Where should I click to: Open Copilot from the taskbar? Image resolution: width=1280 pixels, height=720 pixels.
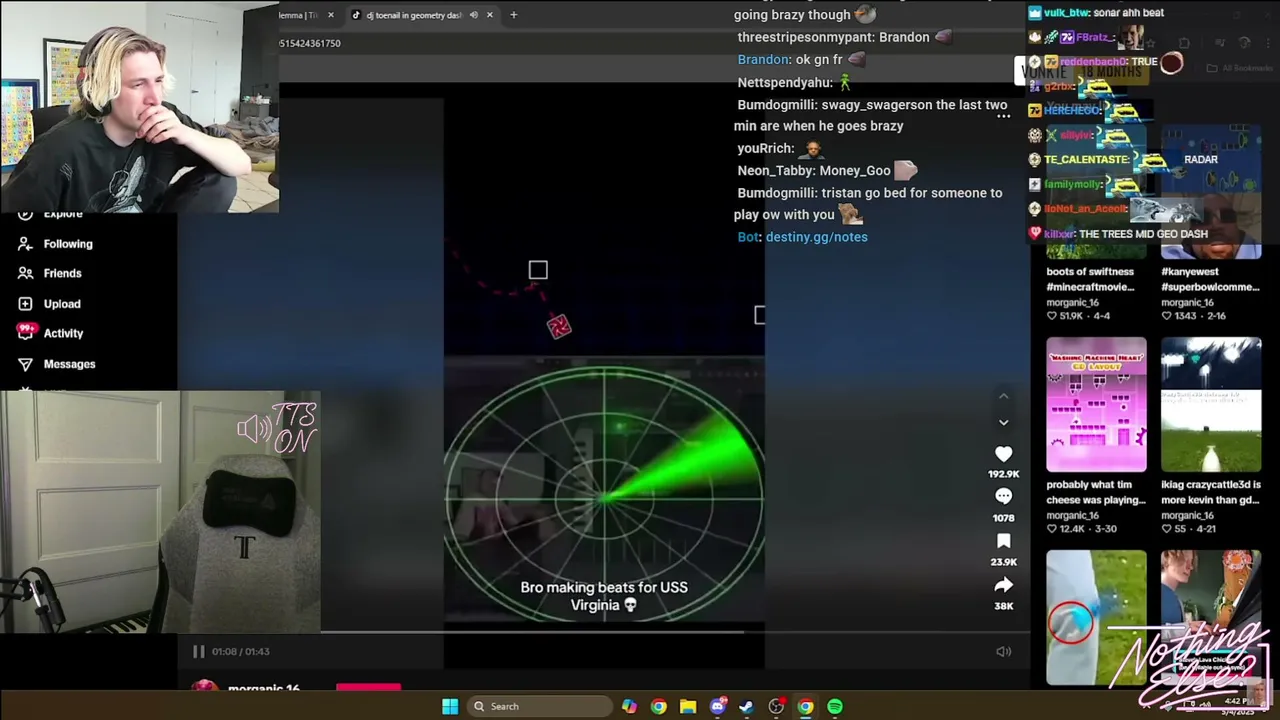629,707
